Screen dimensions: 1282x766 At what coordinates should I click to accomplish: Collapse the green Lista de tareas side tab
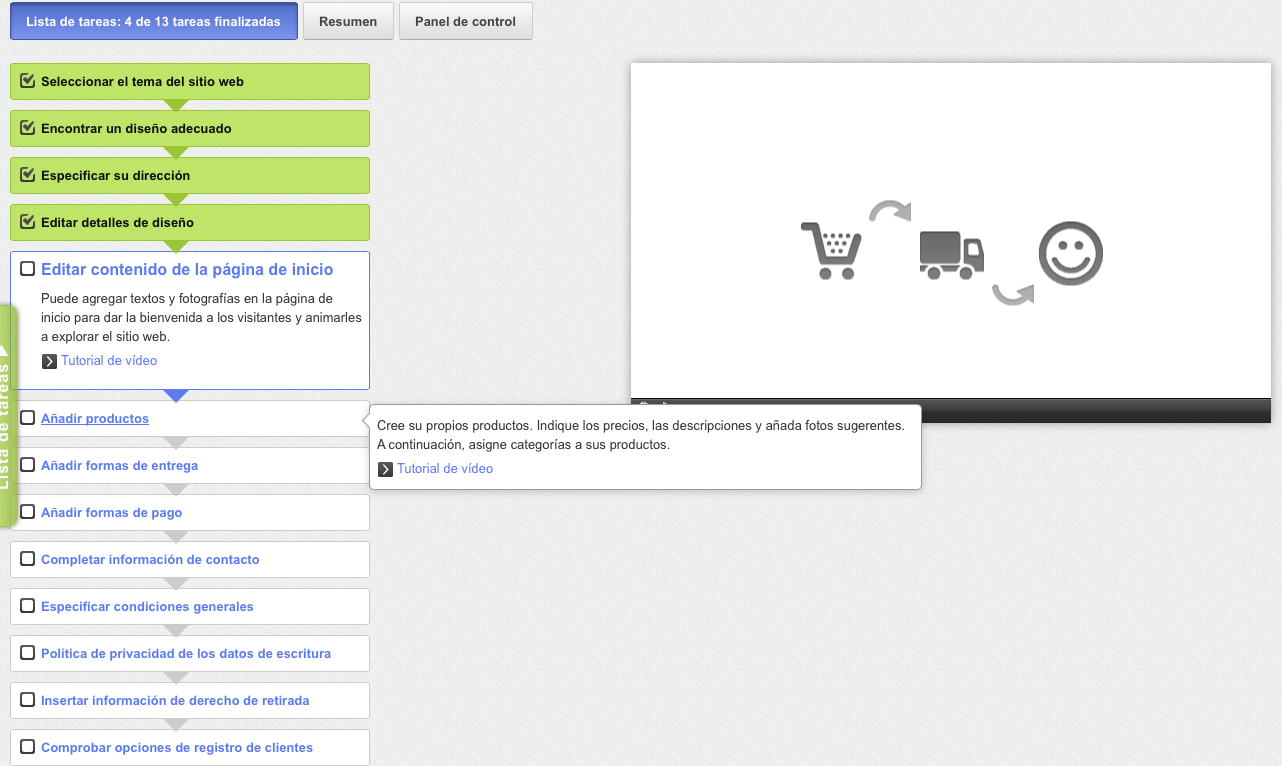tap(7, 415)
